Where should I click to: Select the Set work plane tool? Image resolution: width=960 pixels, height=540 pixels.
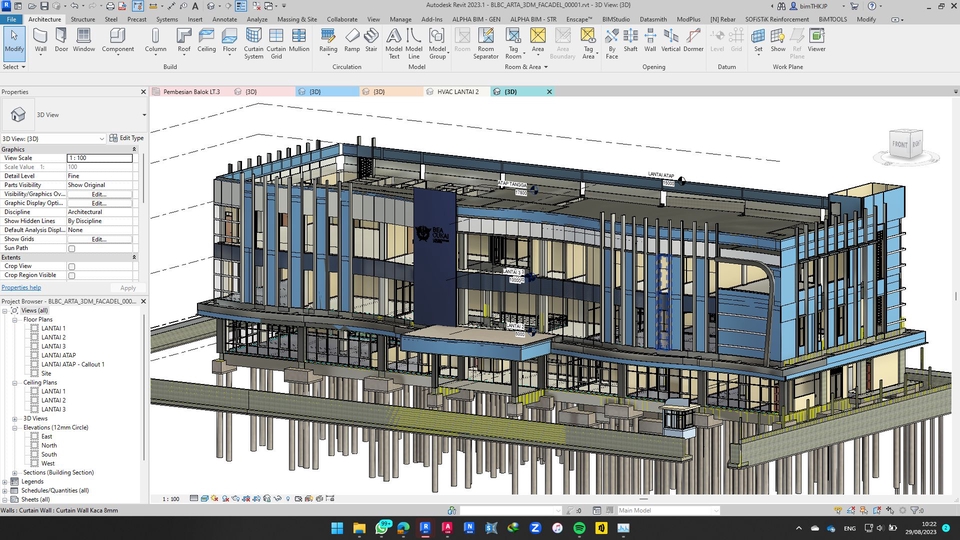click(758, 40)
